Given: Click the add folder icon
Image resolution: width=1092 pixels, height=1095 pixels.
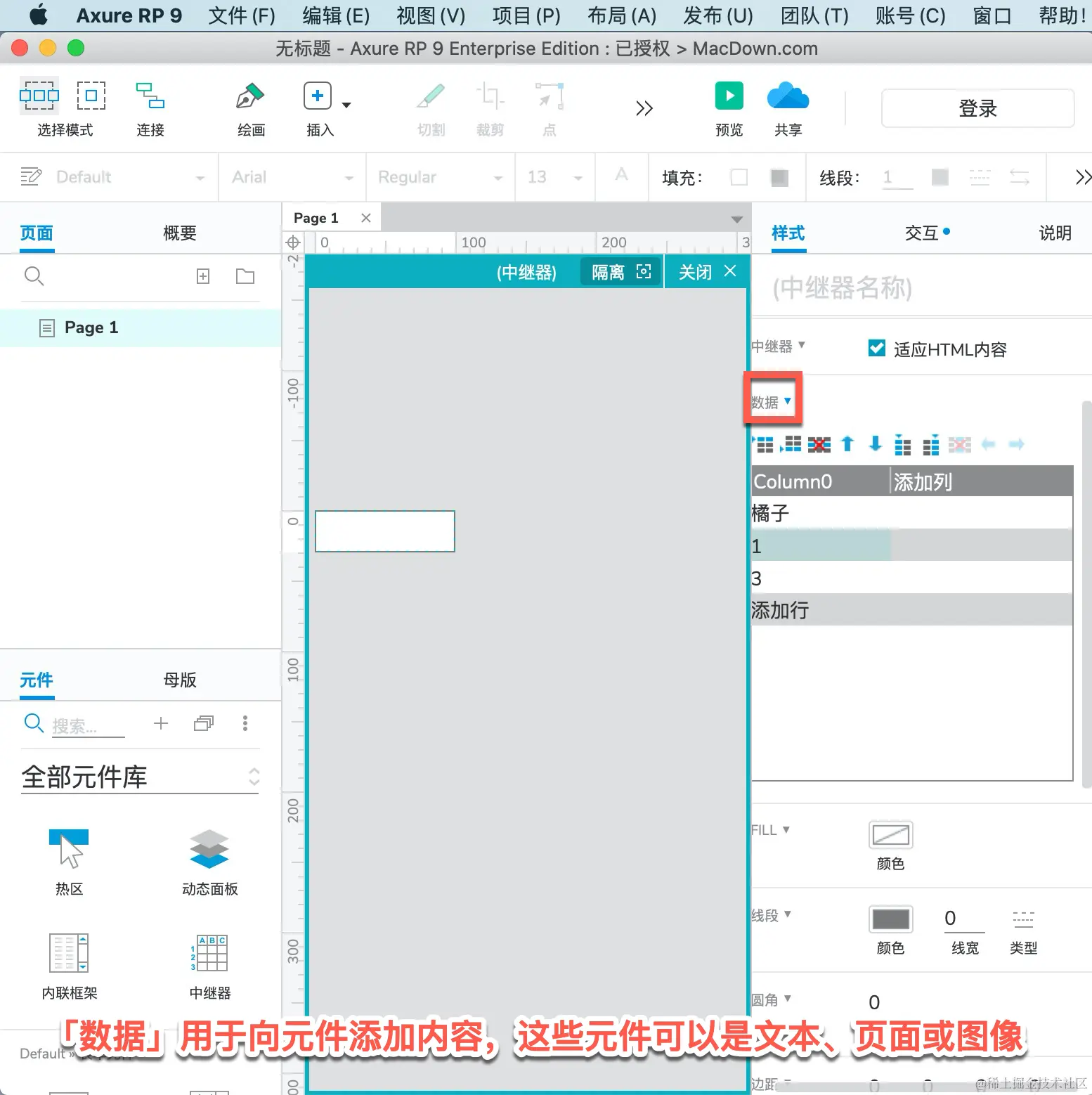Looking at the screenshot, I should pyautogui.click(x=245, y=276).
